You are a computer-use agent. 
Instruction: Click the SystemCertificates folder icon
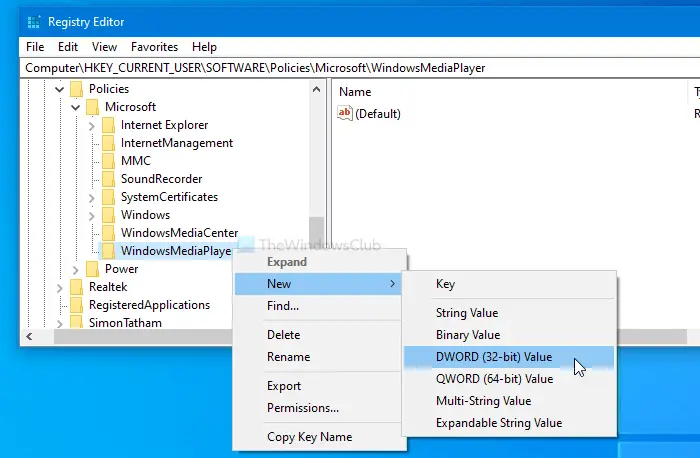click(108, 197)
